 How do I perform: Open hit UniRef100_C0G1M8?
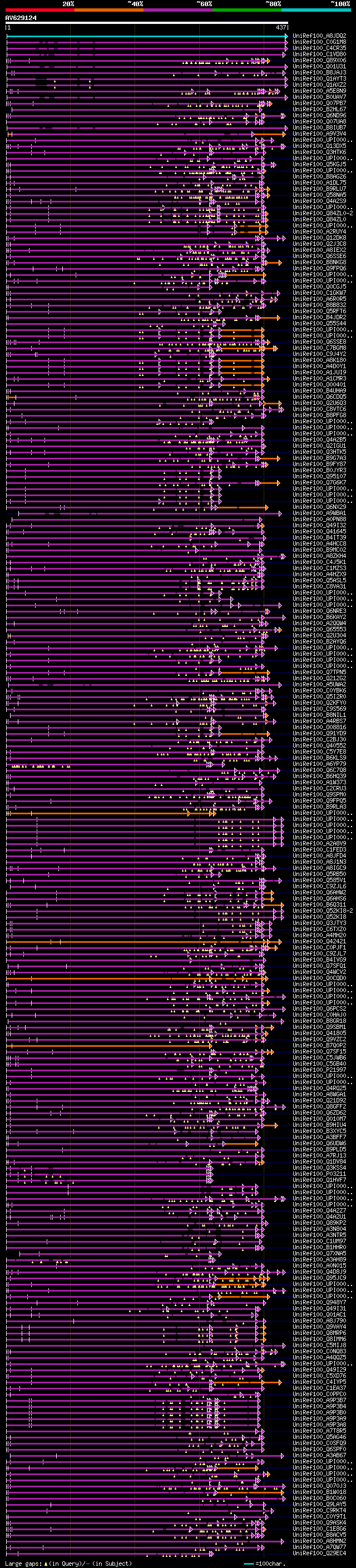click(x=319, y=42)
